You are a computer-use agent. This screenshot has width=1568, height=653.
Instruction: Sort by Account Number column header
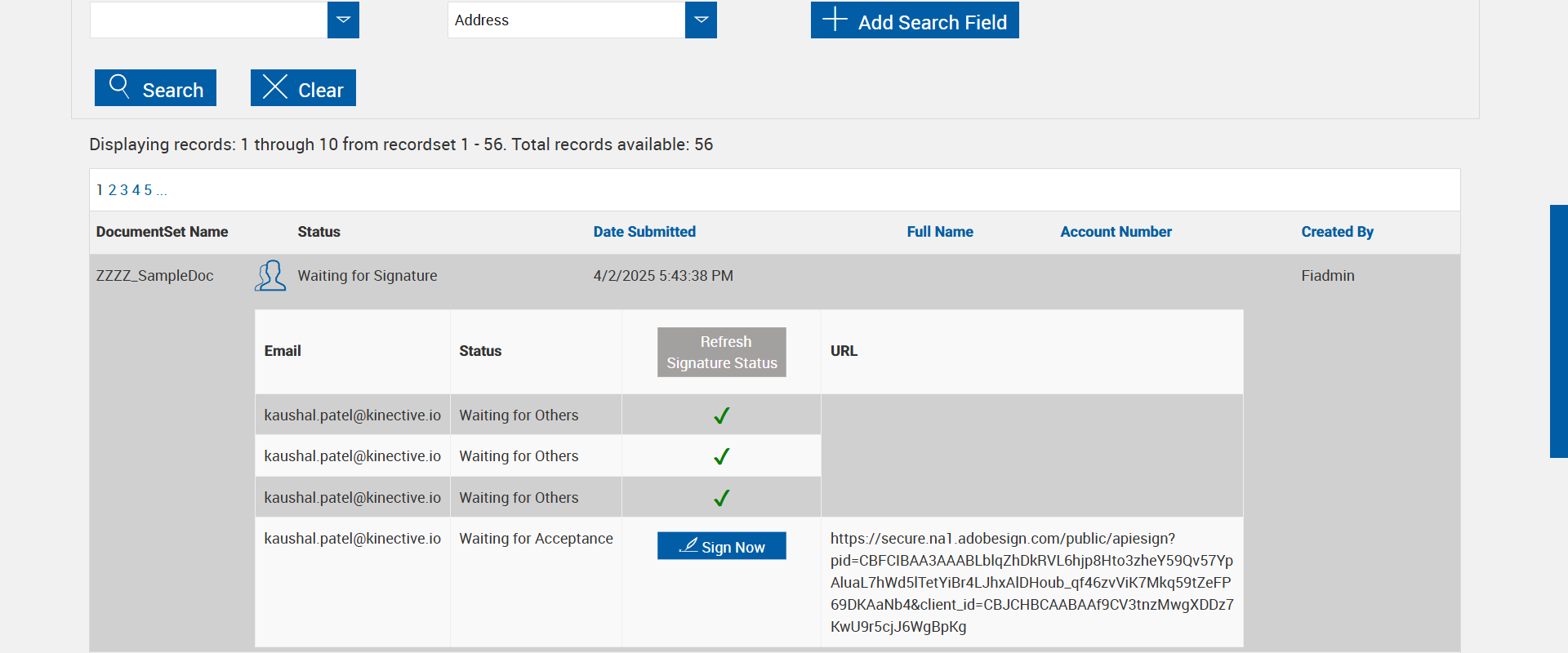1116,232
